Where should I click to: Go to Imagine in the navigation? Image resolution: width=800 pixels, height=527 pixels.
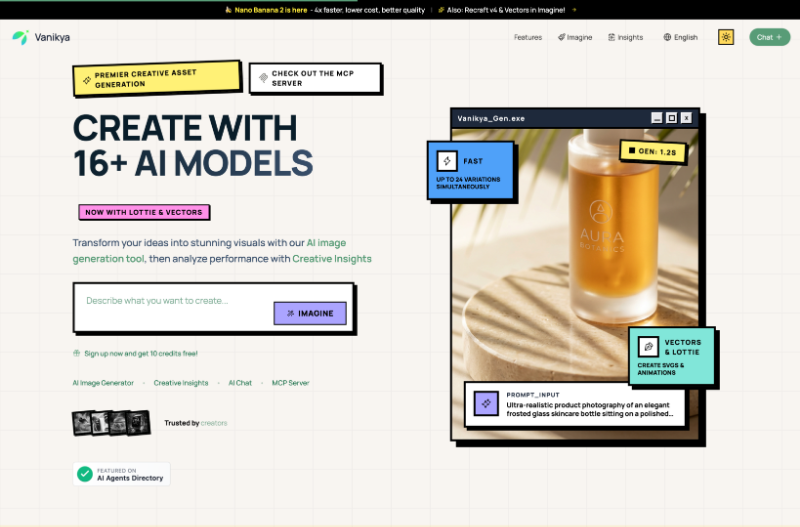(x=575, y=37)
